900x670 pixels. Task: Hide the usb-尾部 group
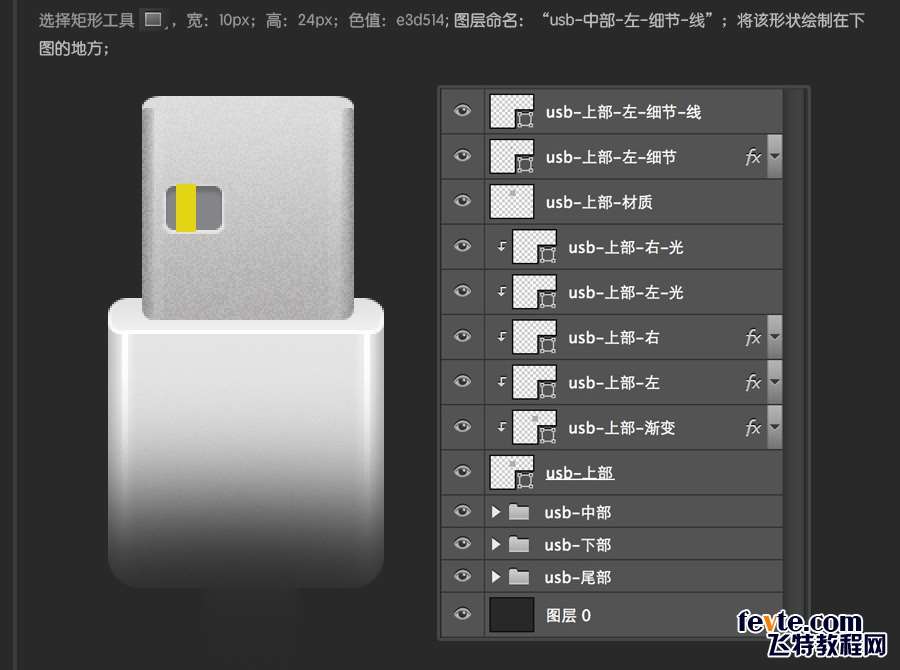coord(462,576)
